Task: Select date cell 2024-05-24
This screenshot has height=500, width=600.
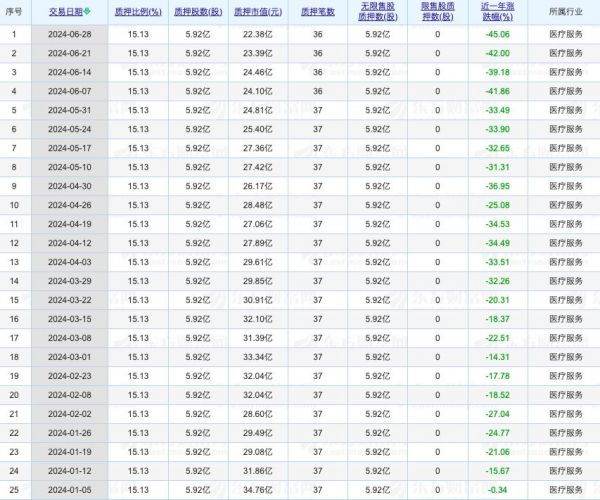Action: click(x=70, y=129)
